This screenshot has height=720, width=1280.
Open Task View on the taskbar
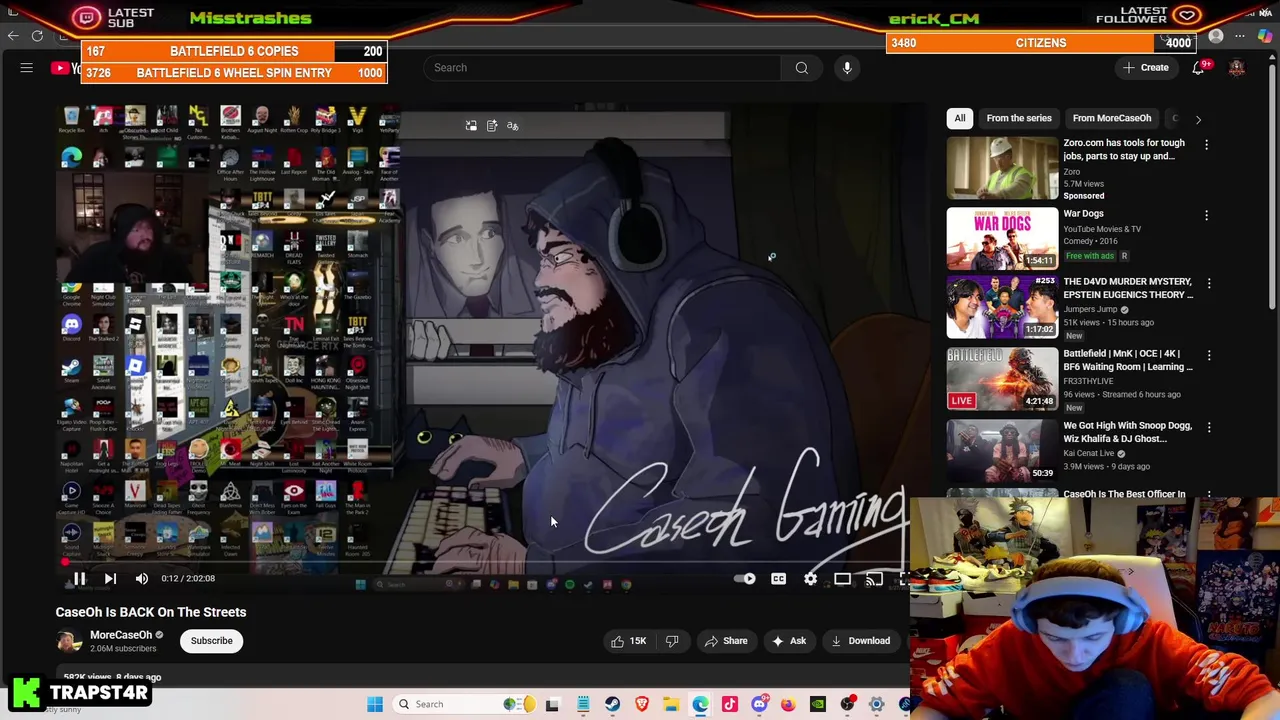pyautogui.click(x=552, y=704)
